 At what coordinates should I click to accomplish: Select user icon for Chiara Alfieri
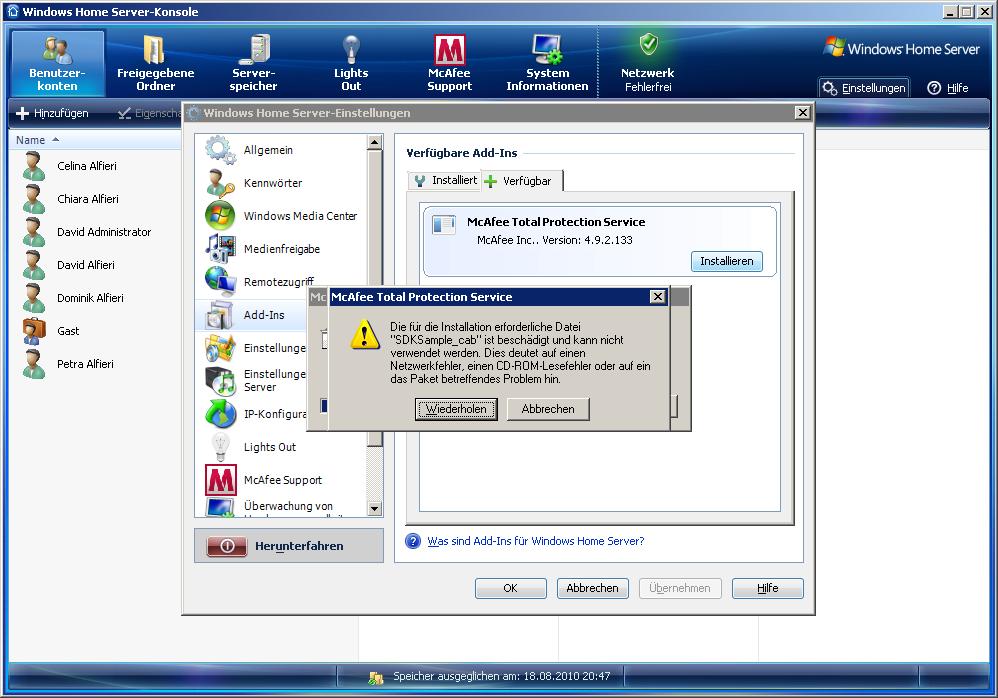[x=34, y=199]
